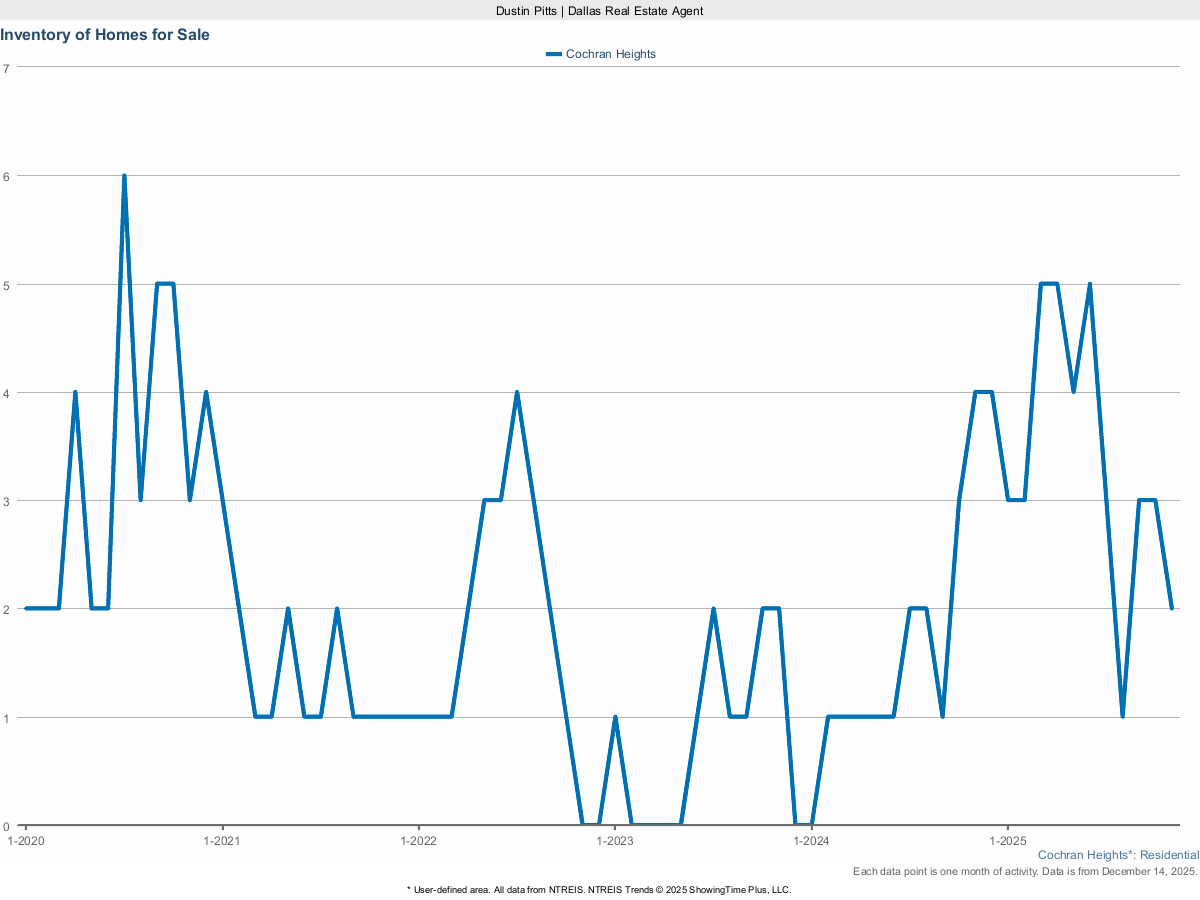Click the 1-2021 x-axis label
The height and width of the screenshot is (900, 1200).
221,841
